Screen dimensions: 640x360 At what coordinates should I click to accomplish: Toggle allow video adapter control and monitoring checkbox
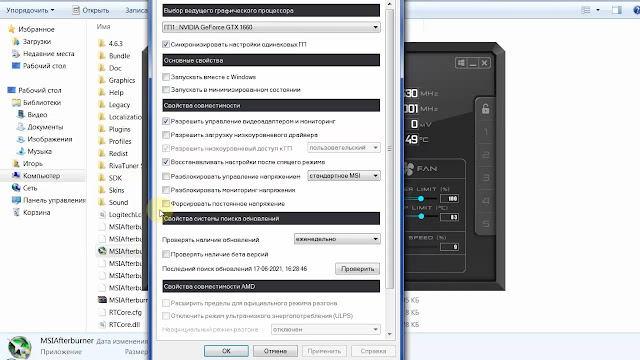(x=166, y=121)
